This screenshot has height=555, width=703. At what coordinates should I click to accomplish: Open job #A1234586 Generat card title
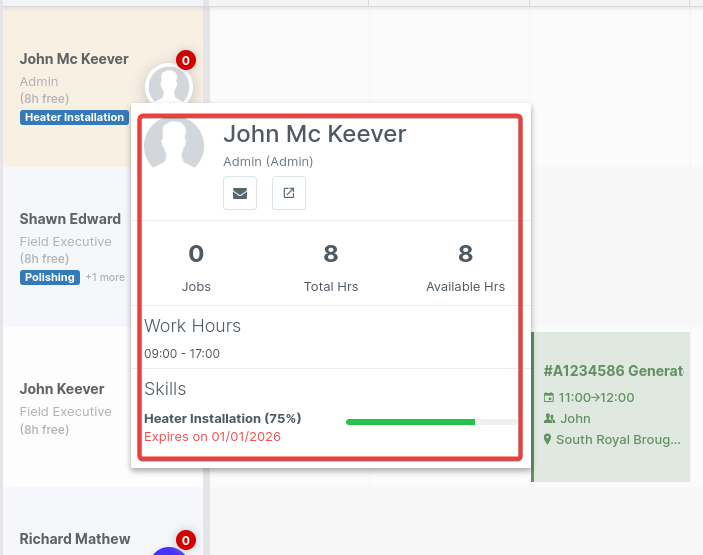[613, 371]
